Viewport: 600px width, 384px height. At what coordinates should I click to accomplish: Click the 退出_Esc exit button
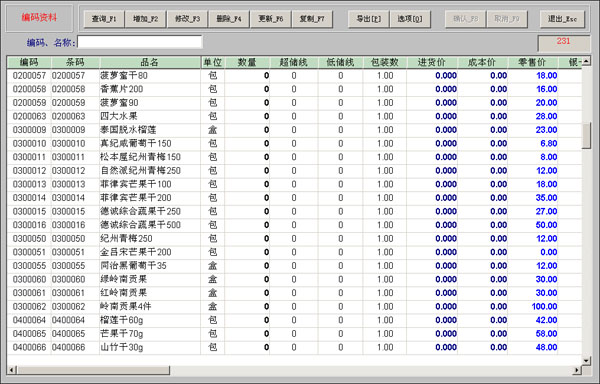[x=562, y=19]
